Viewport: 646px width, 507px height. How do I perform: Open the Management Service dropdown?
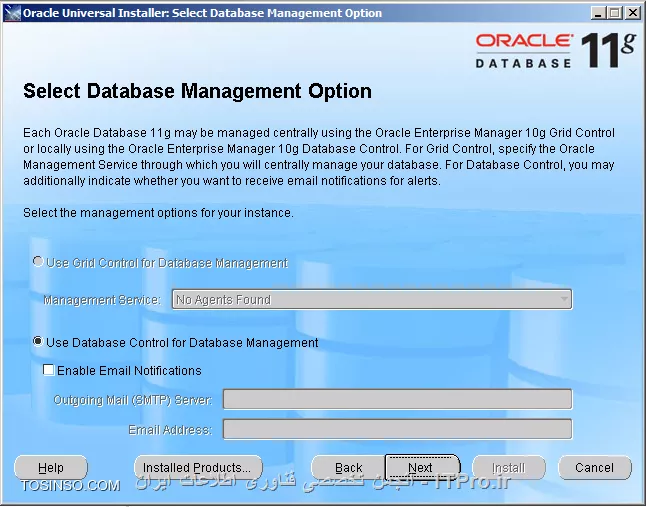coord(372,299)
